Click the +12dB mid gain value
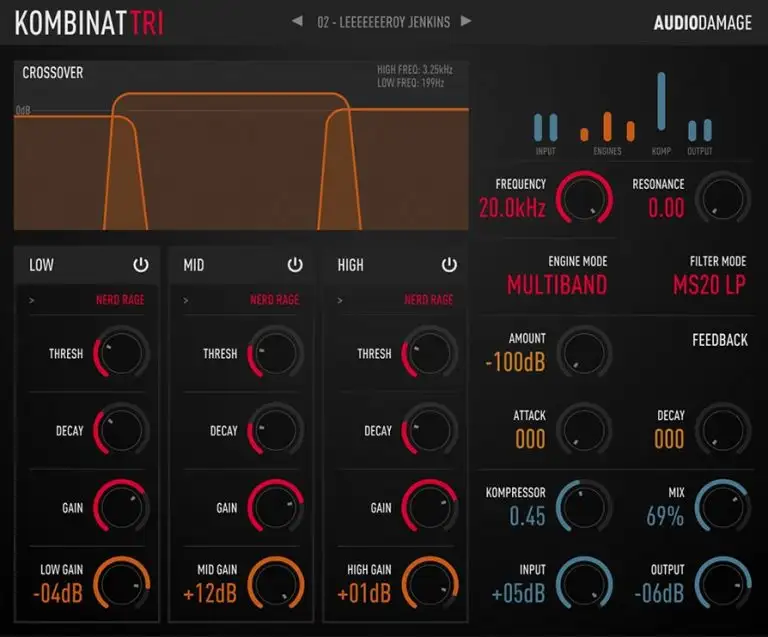Image resolution: width=768 pixels, height=637 pixels. click(x=210, y=593)
